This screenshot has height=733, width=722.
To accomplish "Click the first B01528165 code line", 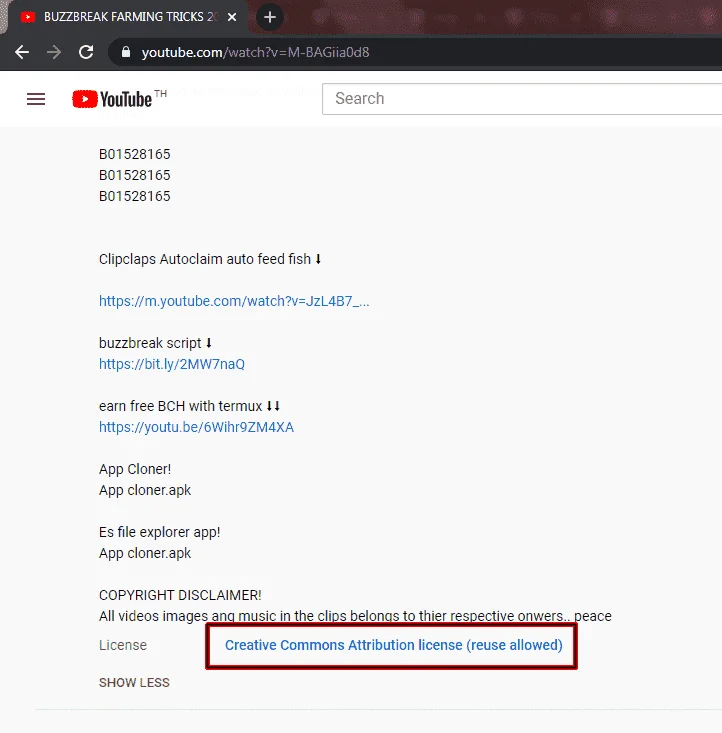I will [135, 154].
